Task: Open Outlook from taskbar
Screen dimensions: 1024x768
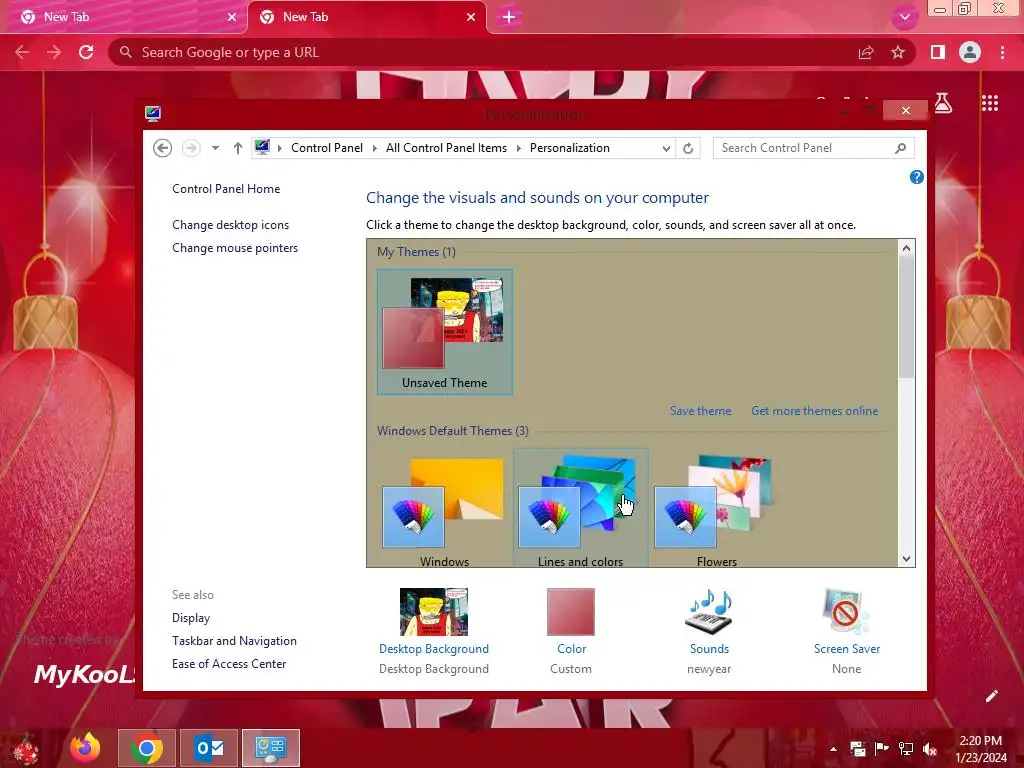Action: [208, 748]
